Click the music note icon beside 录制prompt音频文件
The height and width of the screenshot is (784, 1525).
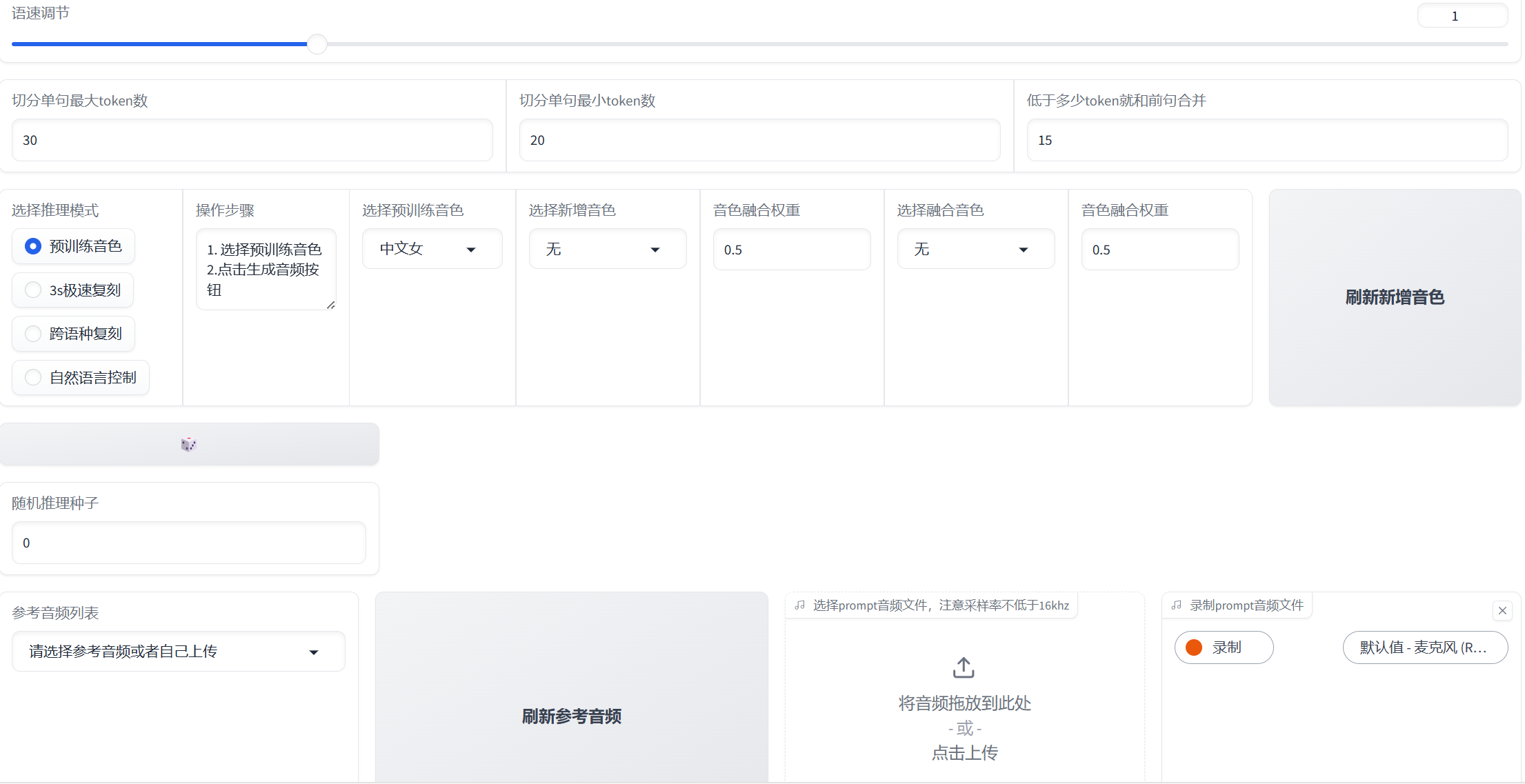click(1177, 605)
